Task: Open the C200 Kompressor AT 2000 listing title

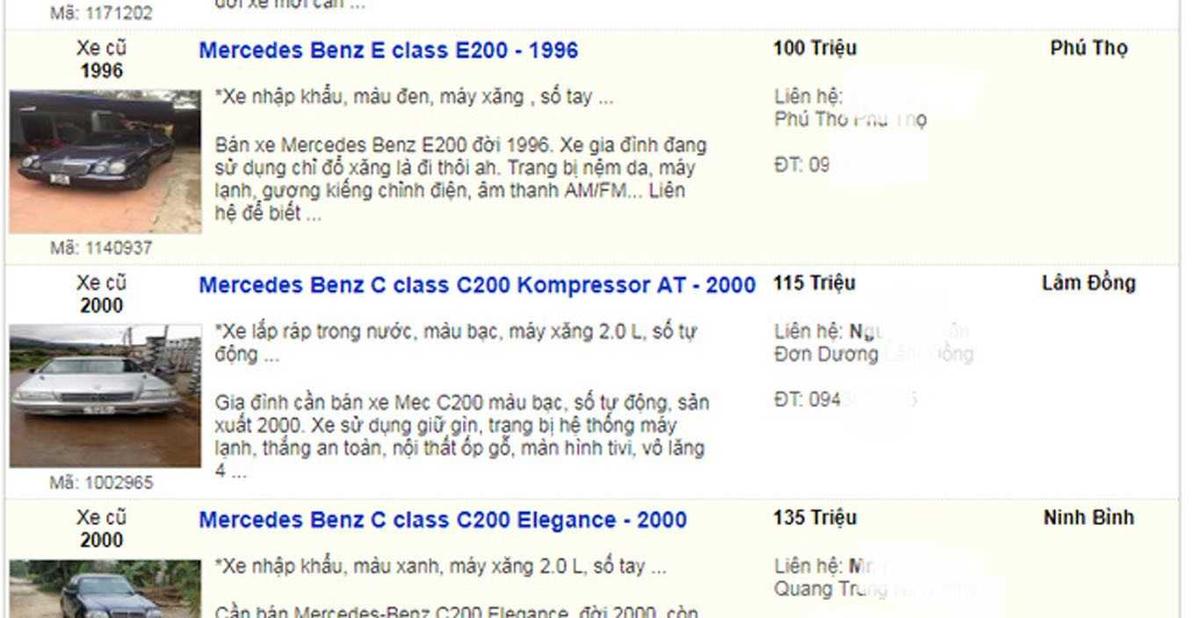Action: pyautogui.click(x=477, y=286)
